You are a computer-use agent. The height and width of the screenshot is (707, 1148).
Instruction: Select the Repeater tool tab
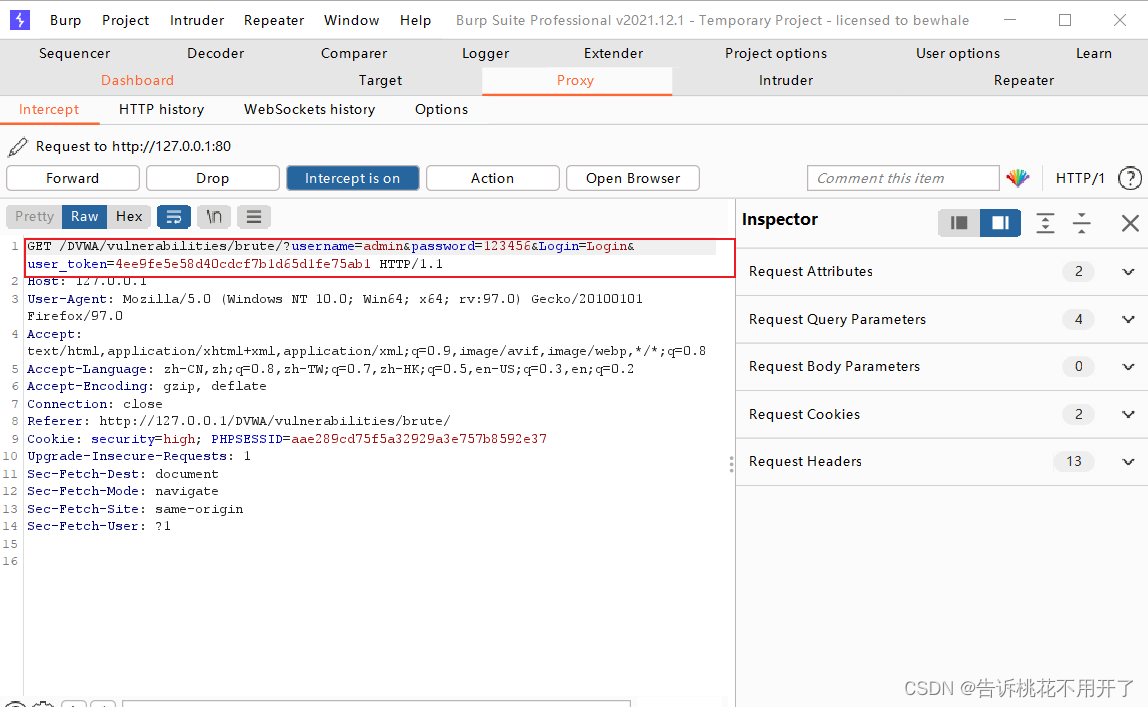[x=1024, y=81]
